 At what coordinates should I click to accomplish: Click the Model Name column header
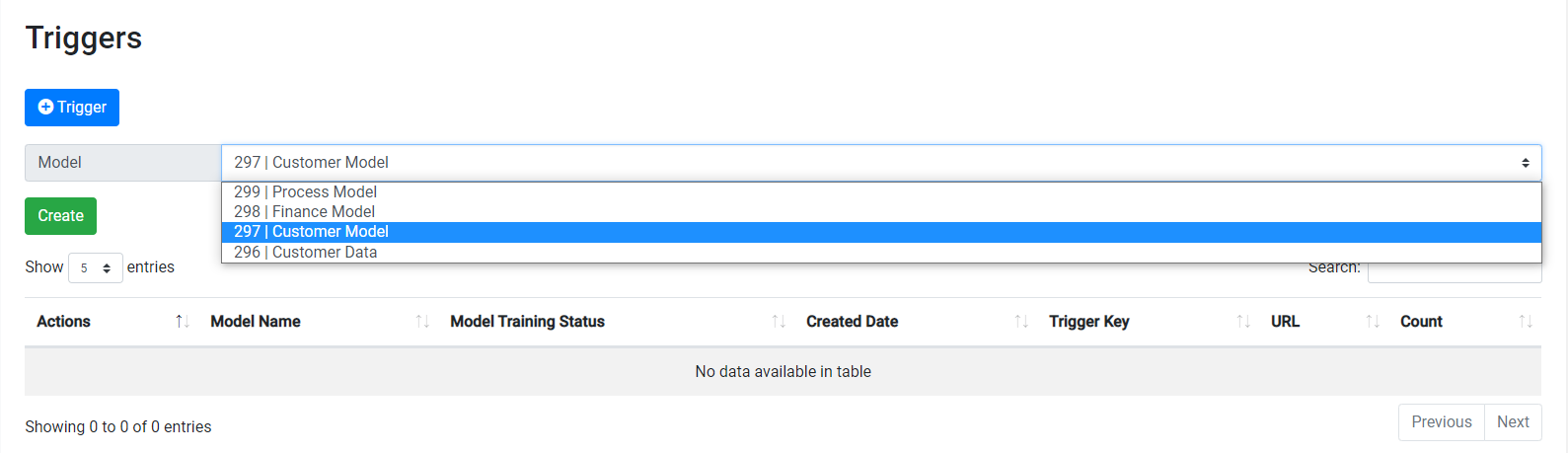(x=256, y=322)
